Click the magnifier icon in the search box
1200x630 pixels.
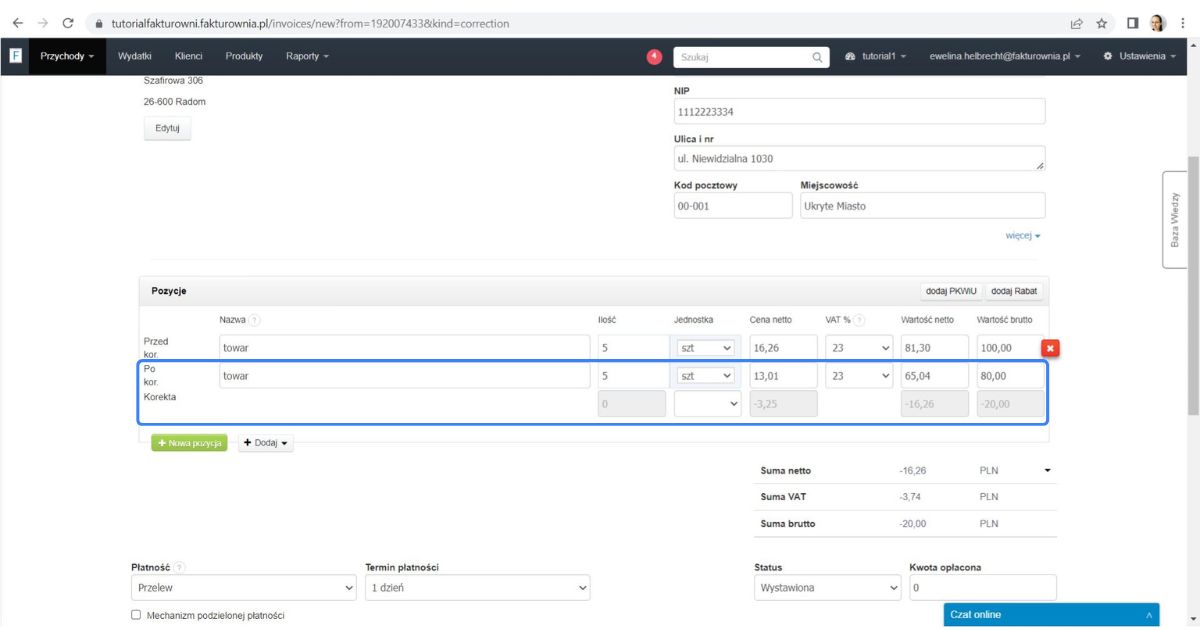pos(818,57)
